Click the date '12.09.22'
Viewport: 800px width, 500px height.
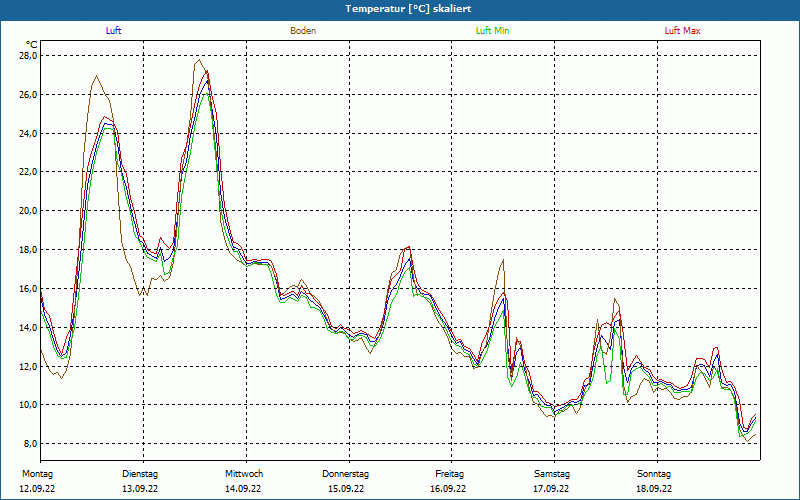[x=37, y=489]
